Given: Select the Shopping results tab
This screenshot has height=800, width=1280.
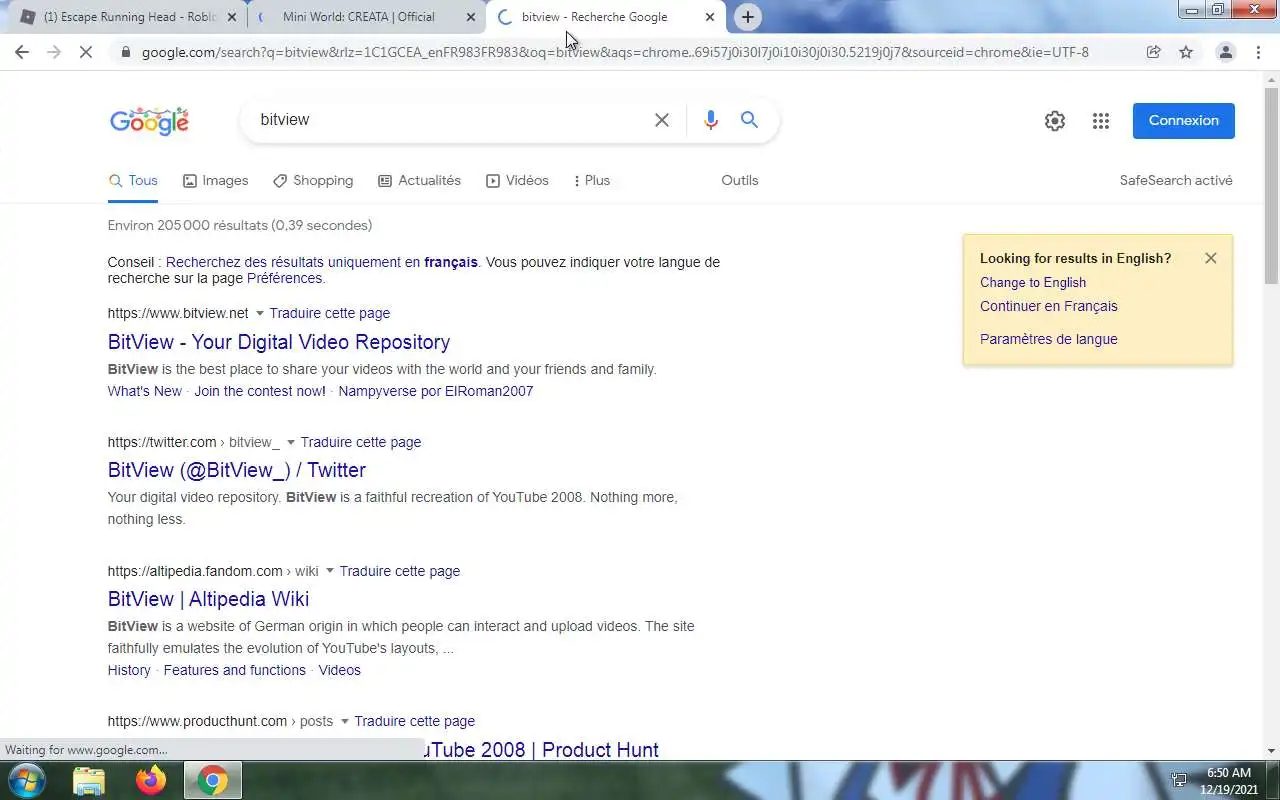Looking at the screenshot, I should (x=313, y=180).
